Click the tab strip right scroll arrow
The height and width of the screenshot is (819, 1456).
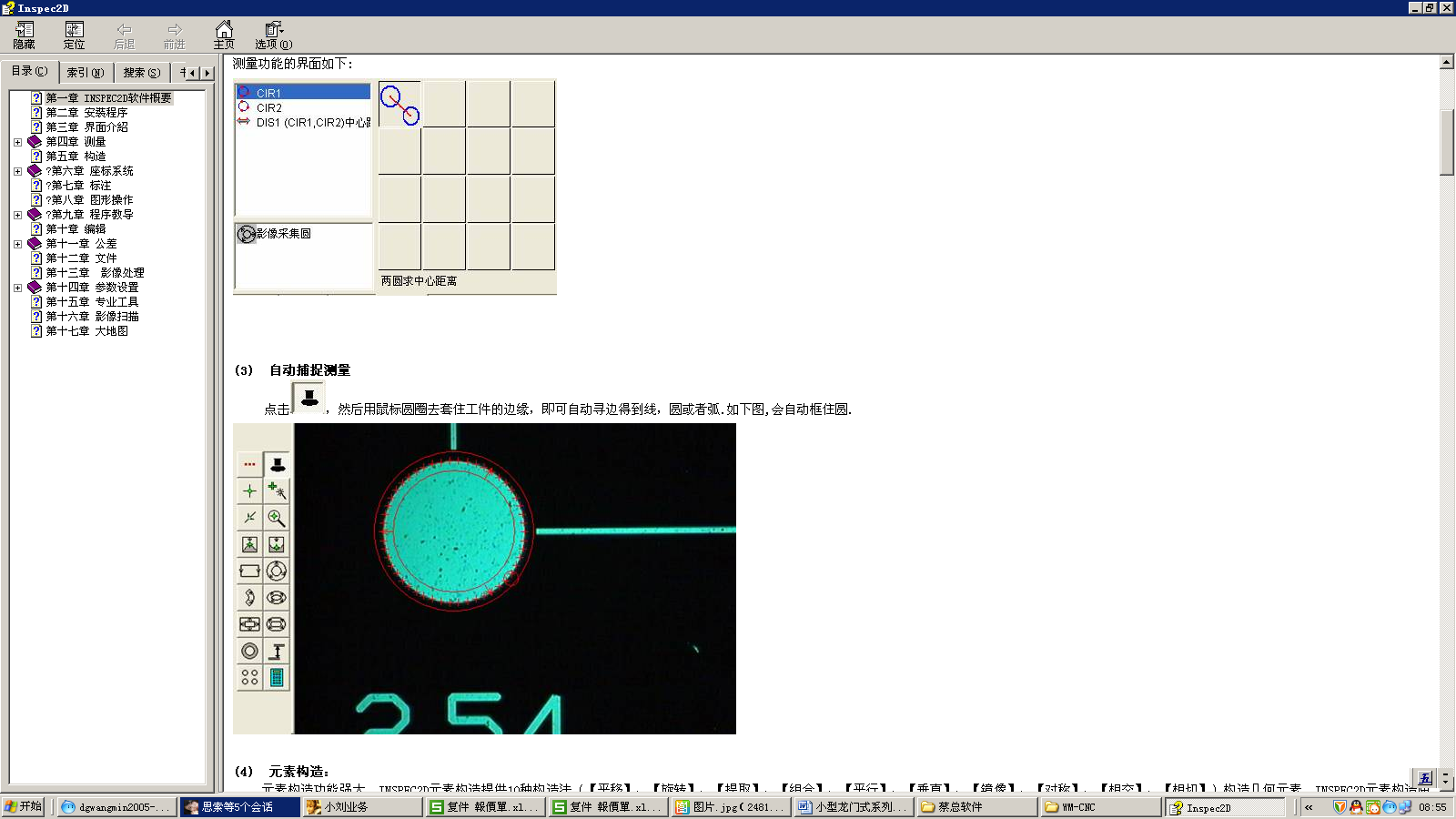(207, 73)
